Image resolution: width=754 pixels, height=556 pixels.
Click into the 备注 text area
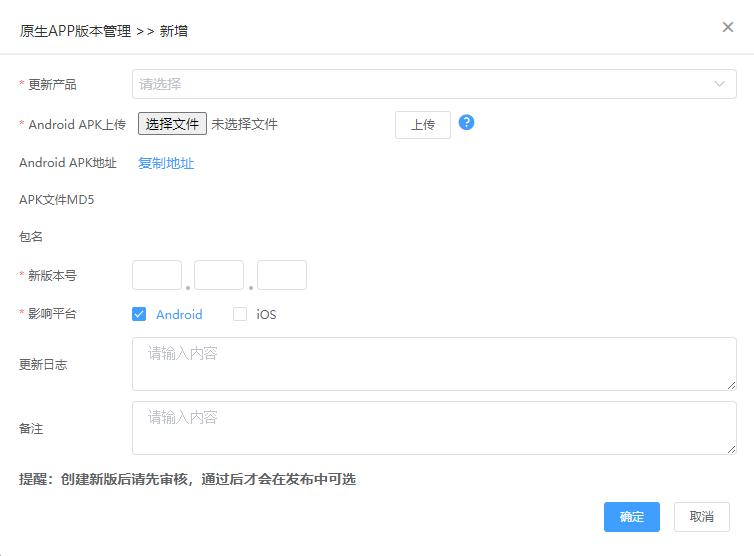[x=434, y=428]
